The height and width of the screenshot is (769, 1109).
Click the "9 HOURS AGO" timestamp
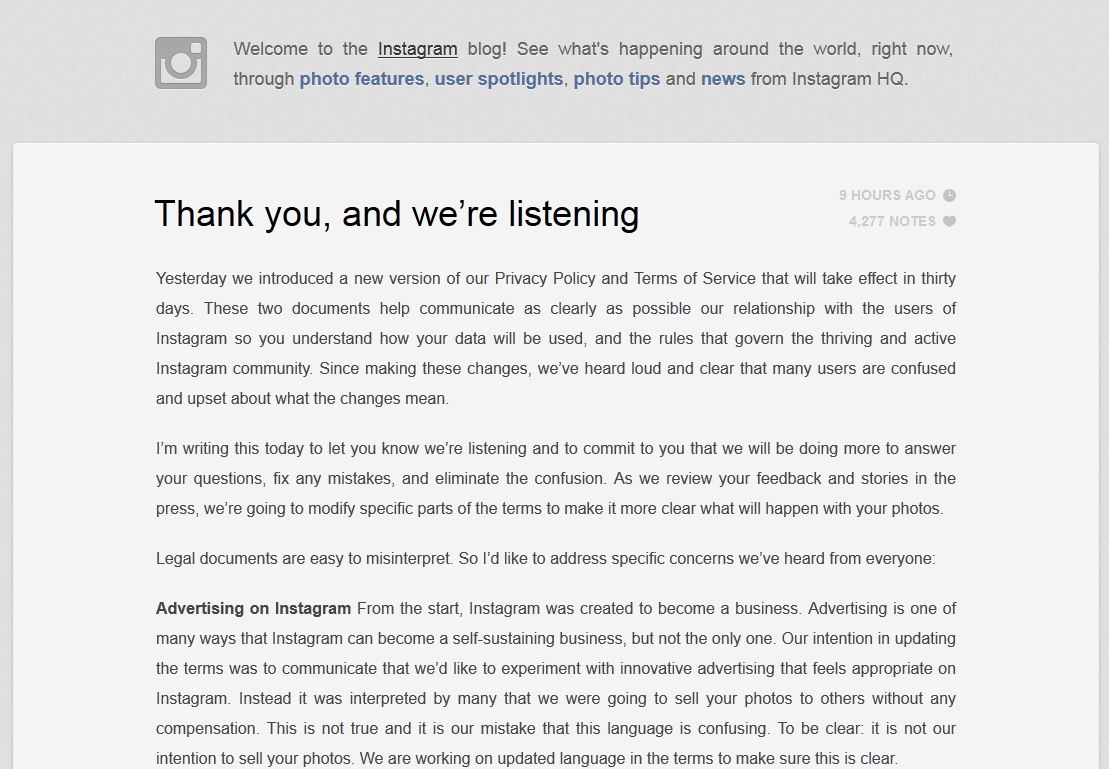(887, 195)
